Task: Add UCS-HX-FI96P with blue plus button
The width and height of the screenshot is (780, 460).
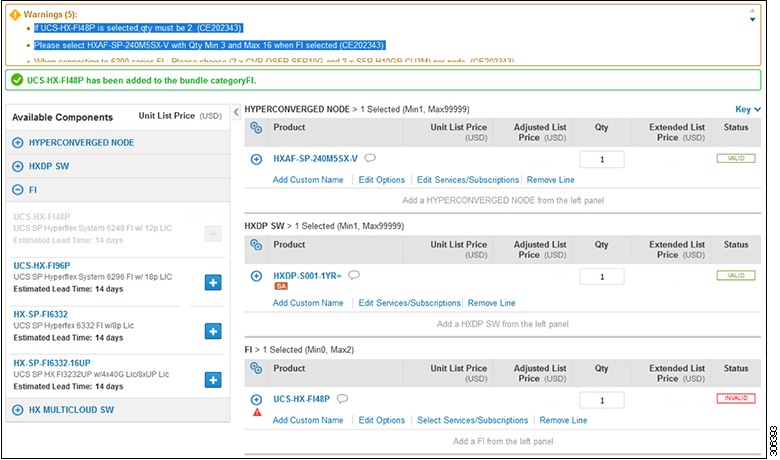Action: point(212,283)
